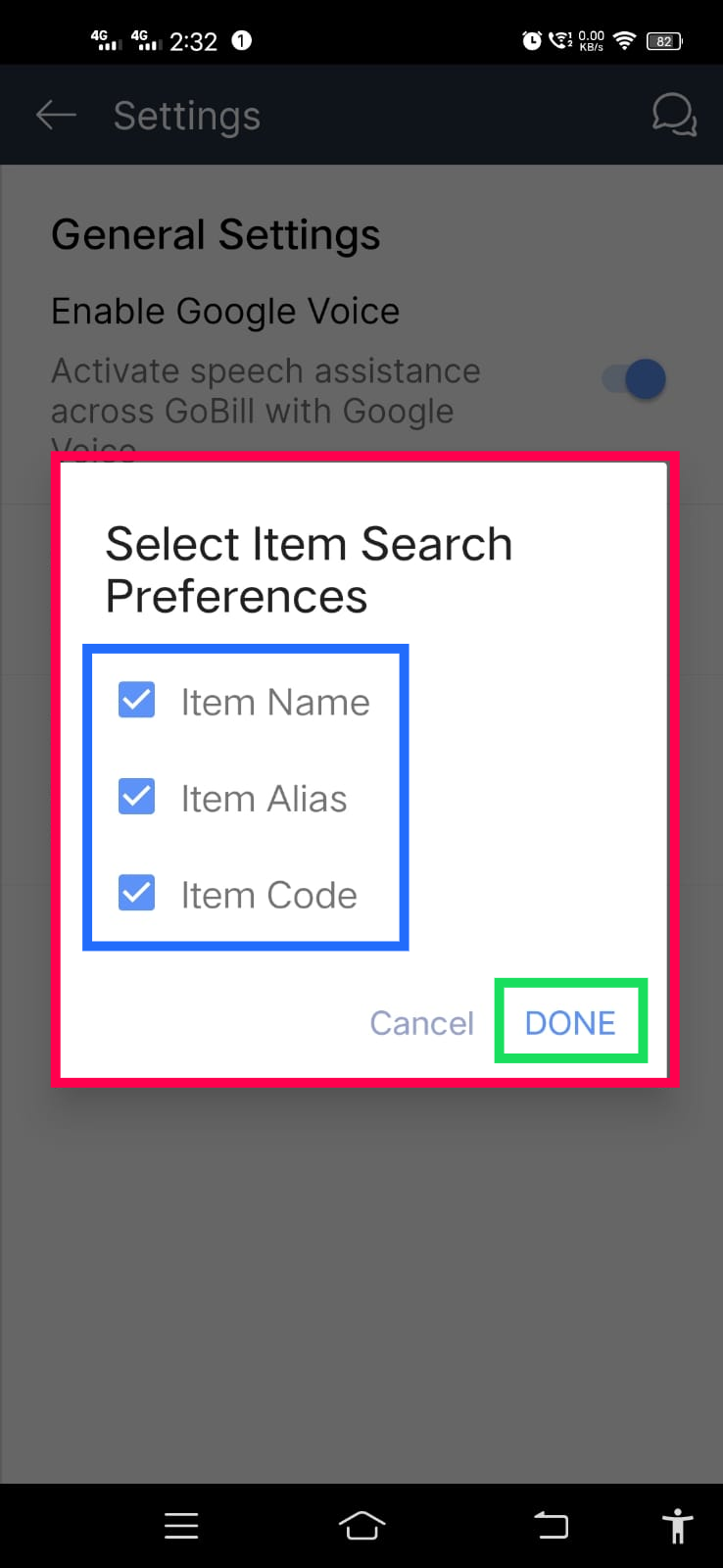
Task: Uncheck the Item Name checkbox
Action: tap(136, 701)
